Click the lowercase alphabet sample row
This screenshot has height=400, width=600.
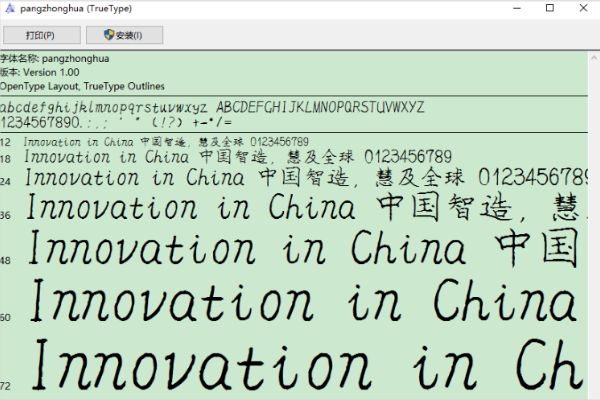click(104, 107)
